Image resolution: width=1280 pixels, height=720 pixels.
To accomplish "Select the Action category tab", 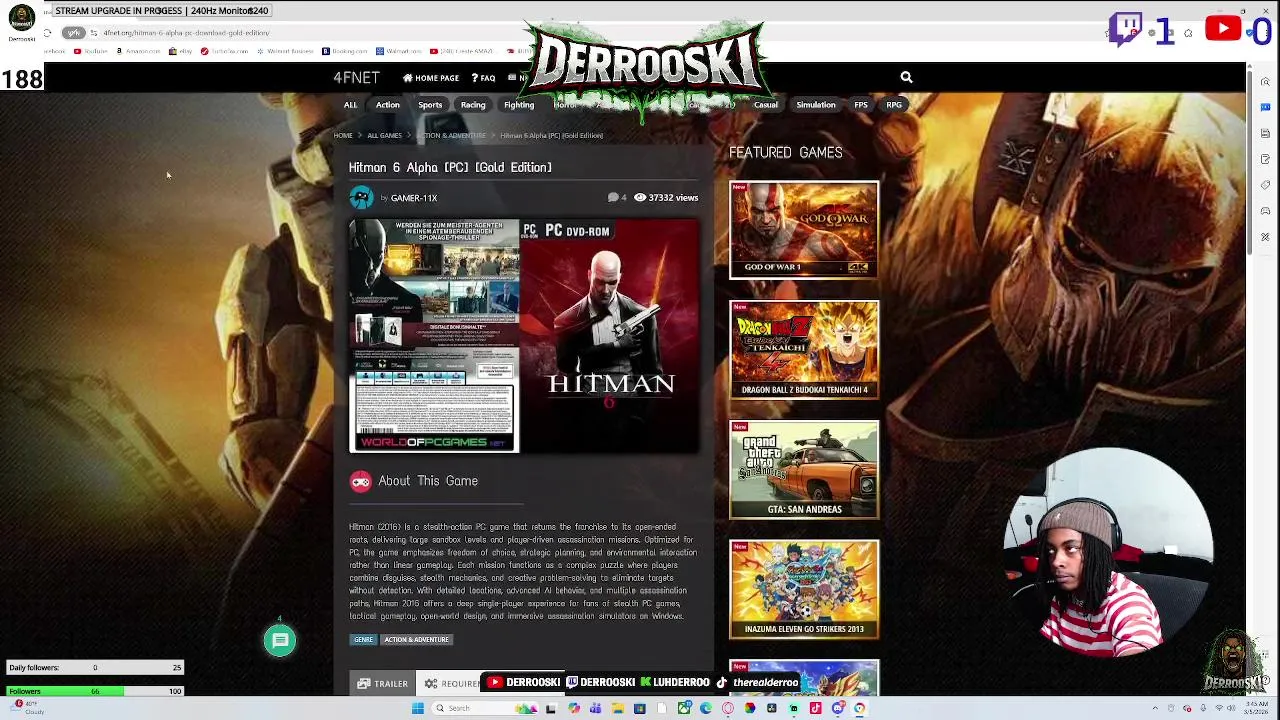I will click(x=388, y=105).
